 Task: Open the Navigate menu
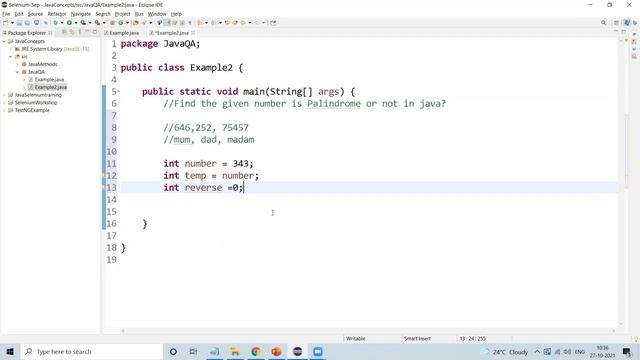click(81, 14)
